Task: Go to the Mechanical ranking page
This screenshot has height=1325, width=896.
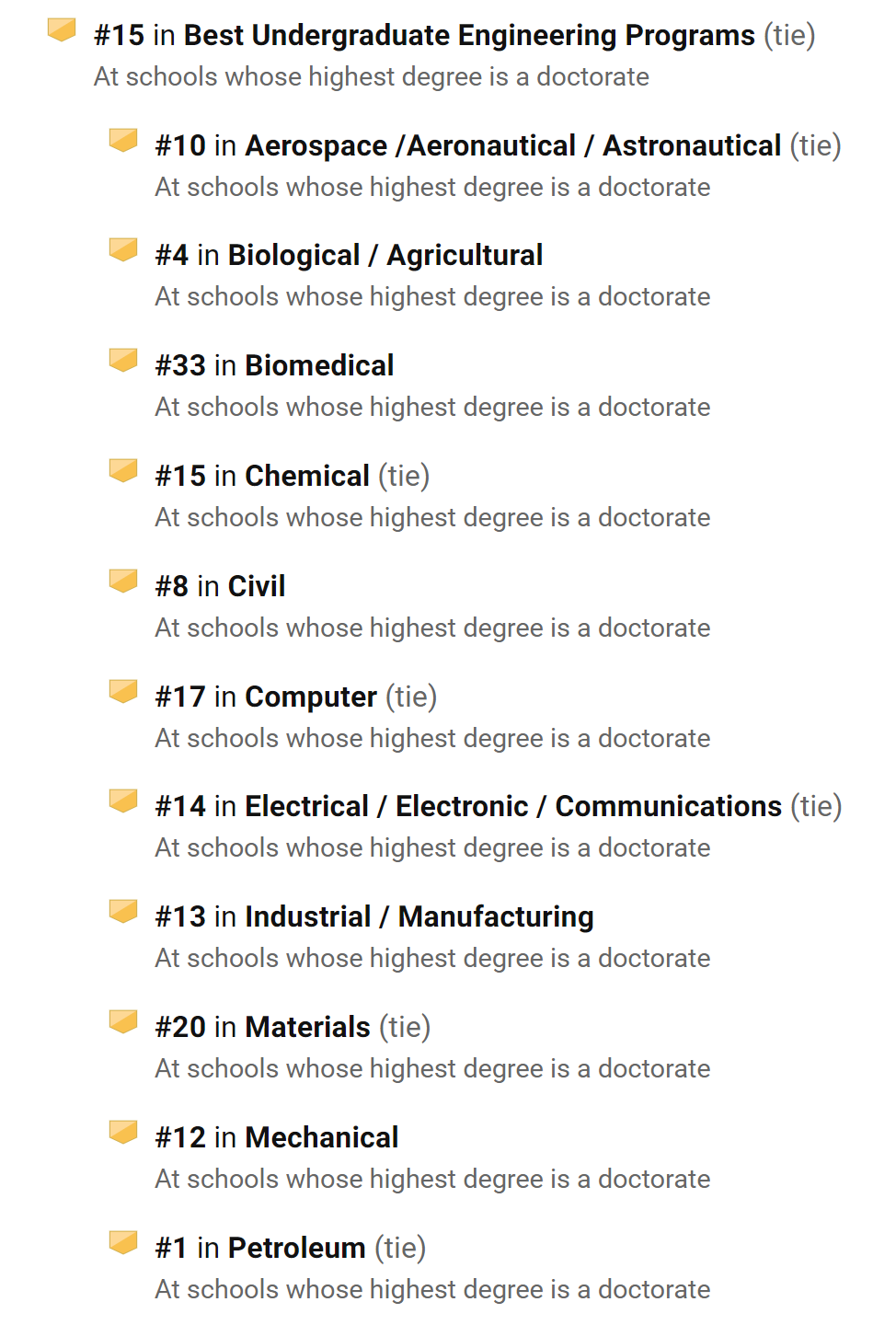Action: [322, 1138]
